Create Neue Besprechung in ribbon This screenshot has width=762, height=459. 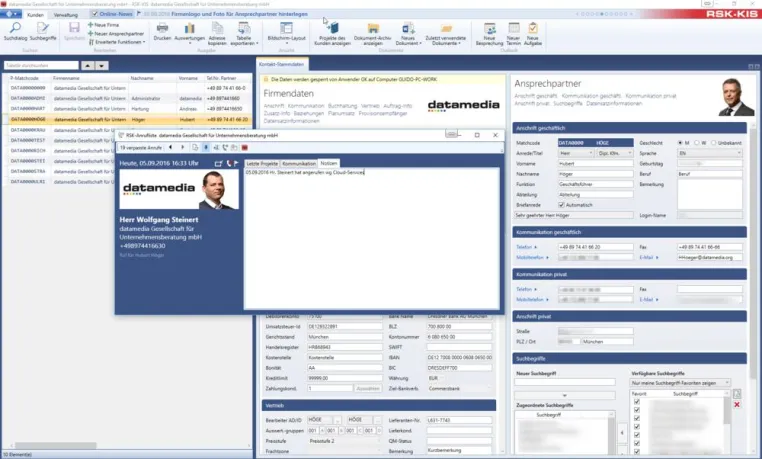[x=489, y=34]
